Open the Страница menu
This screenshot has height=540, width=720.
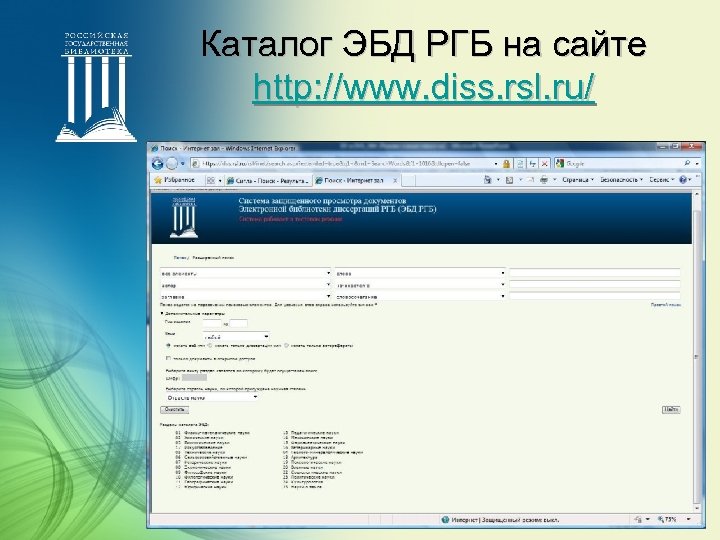pos(578,180)
